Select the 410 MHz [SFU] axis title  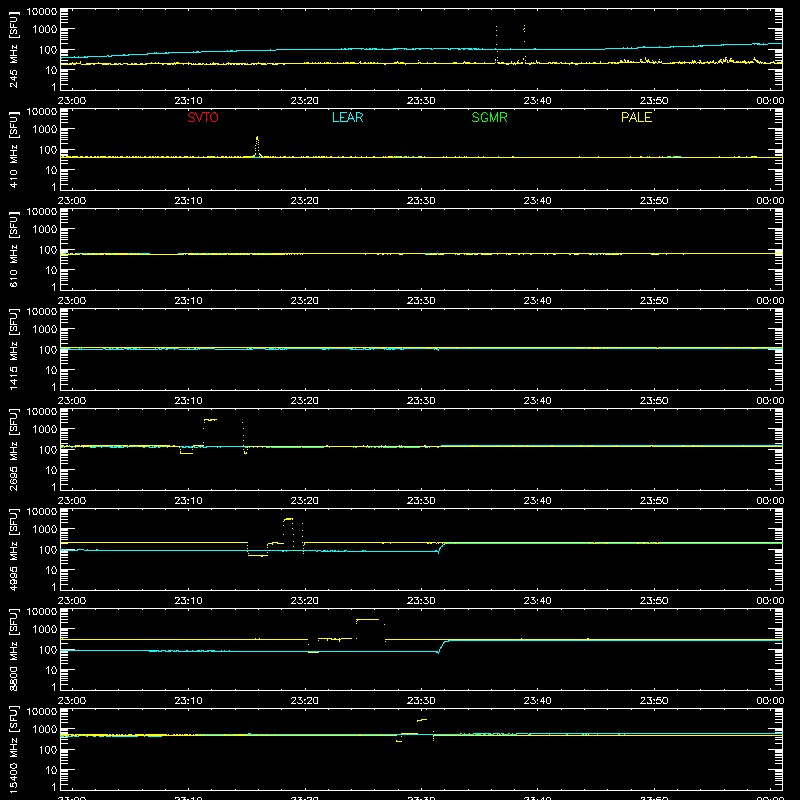pos(13,149)
